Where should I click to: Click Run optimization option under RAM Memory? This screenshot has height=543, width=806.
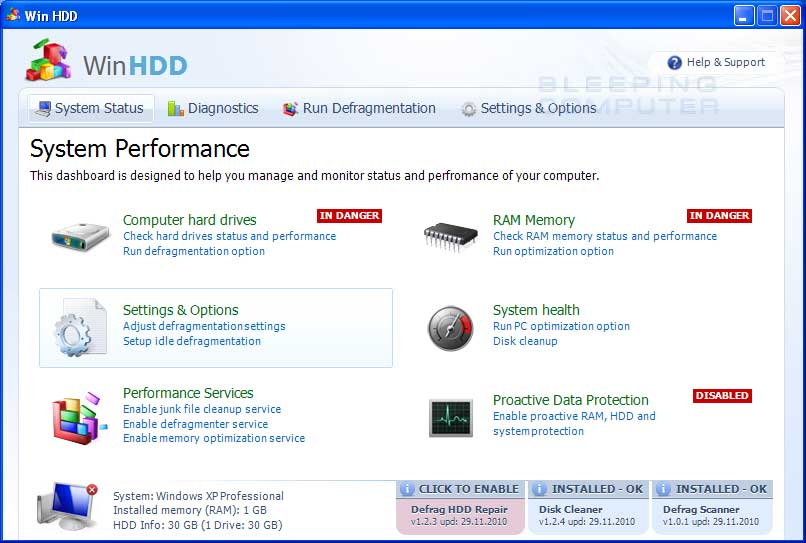[x=553, y=251]
